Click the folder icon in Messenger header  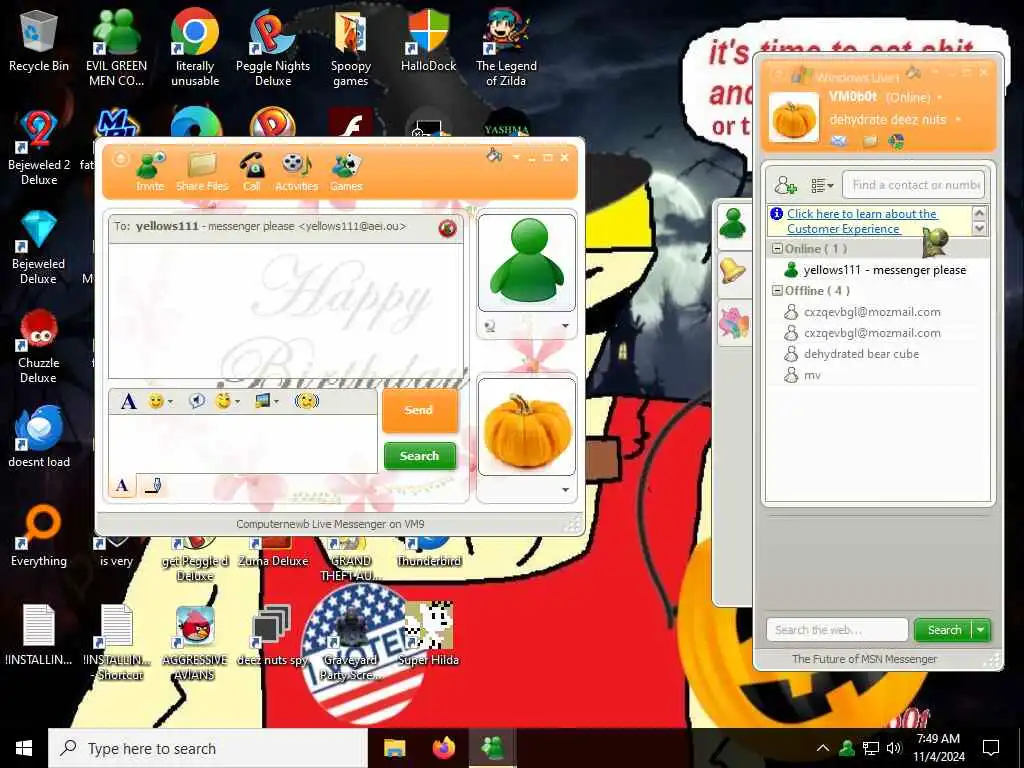870,141
